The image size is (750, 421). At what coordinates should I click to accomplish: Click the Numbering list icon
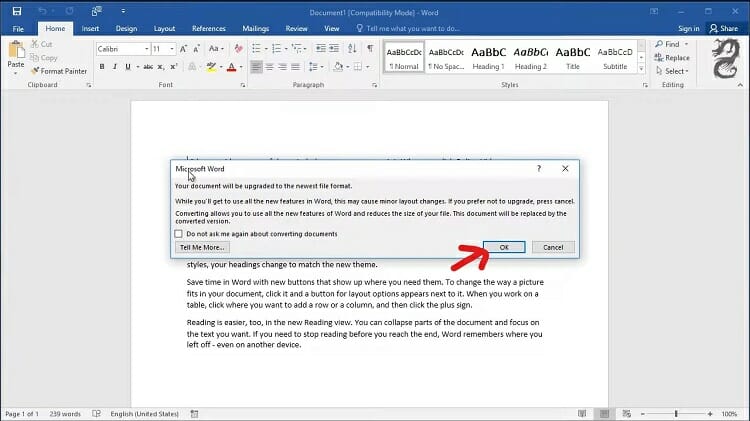[276, 48]
